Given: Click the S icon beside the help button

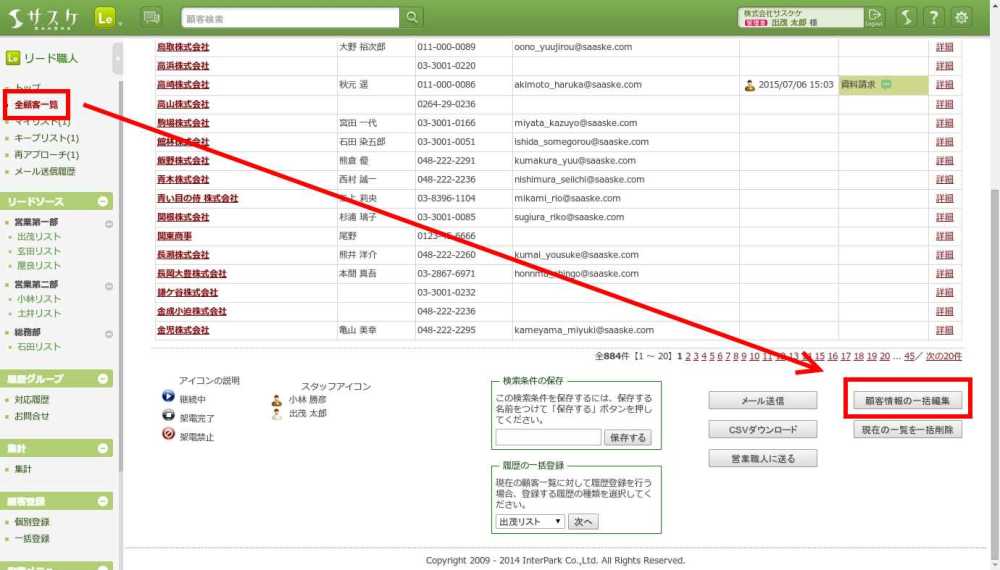Looking at the screenshot, I should (x=905, y=17).
